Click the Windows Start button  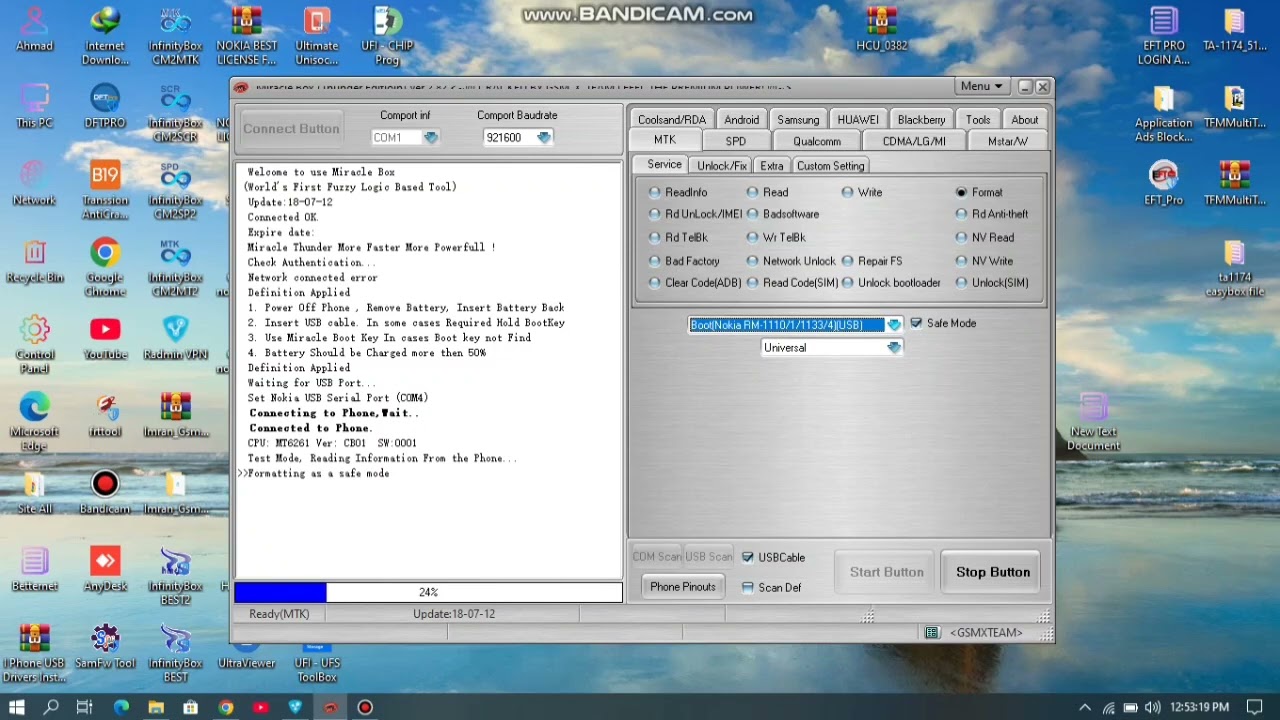pos(17,707)
